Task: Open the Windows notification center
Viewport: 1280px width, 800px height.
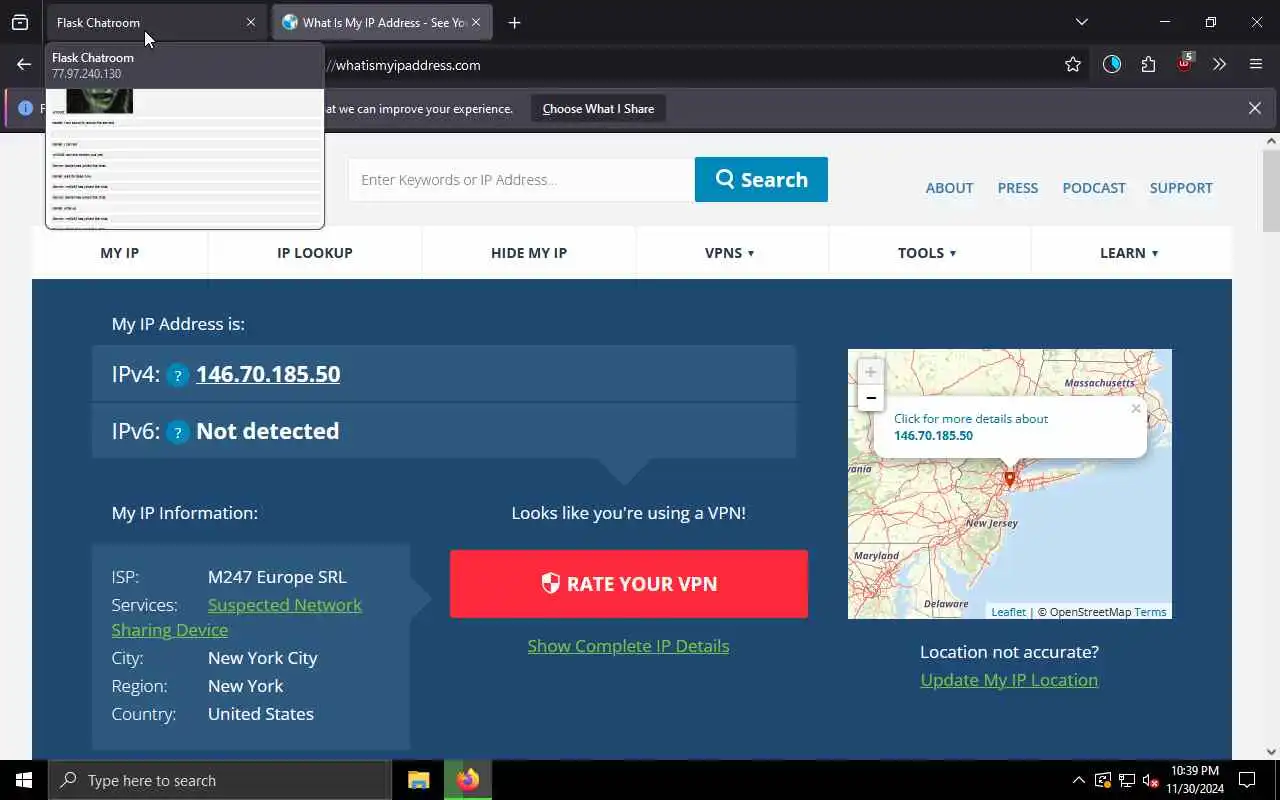Action: click(x=1247, y=780)
